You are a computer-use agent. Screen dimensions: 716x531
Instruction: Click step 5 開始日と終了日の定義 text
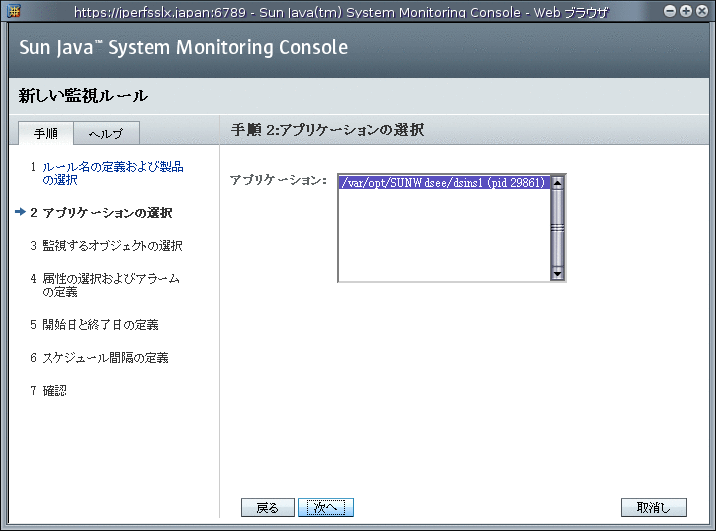100,325
